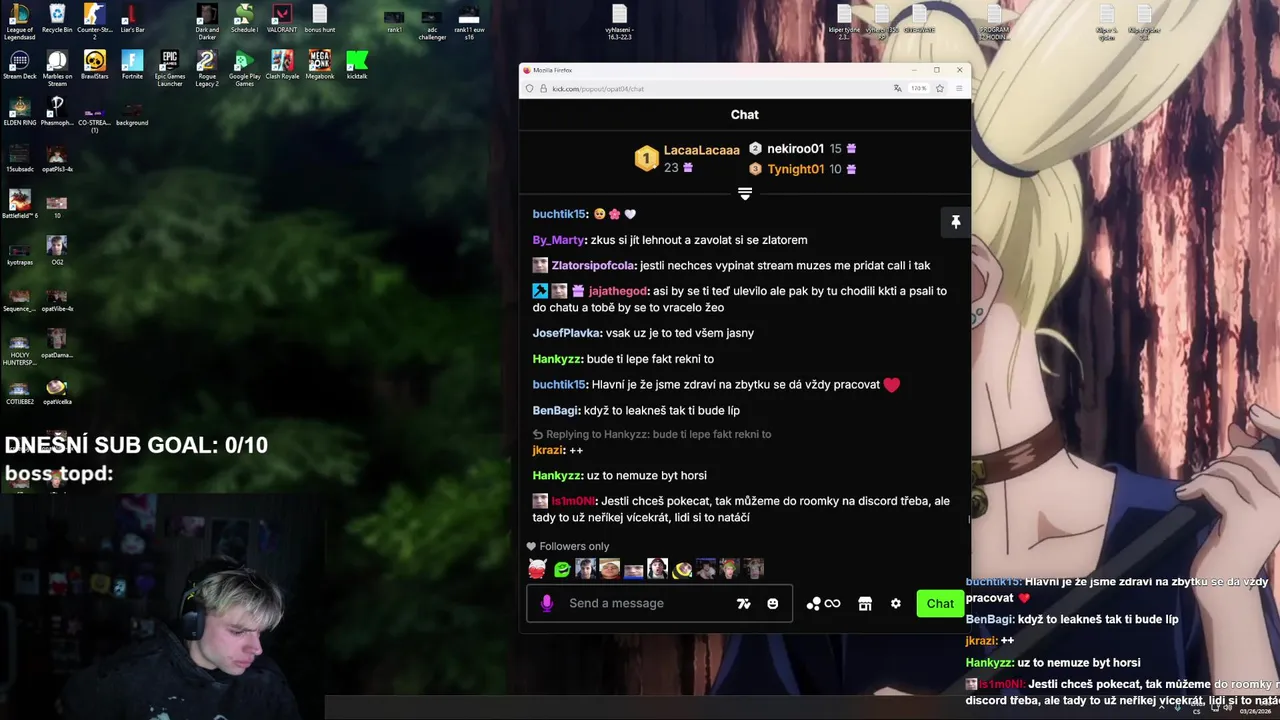Insert the first red emote from quick emotes
This screenshot has width=1280, height=720.
point(537,569)
